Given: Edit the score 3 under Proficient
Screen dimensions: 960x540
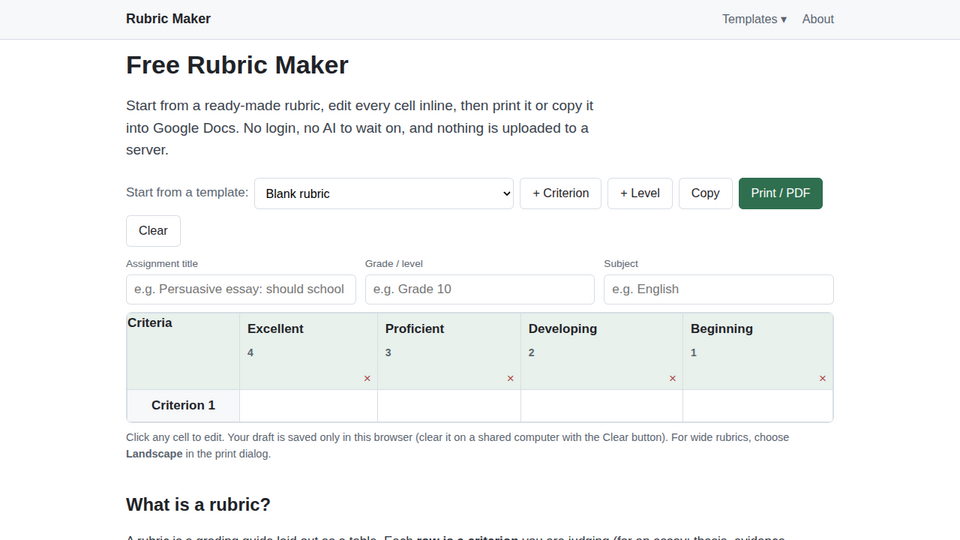Looking at the screenshot, I should click(x=388, y=353).
